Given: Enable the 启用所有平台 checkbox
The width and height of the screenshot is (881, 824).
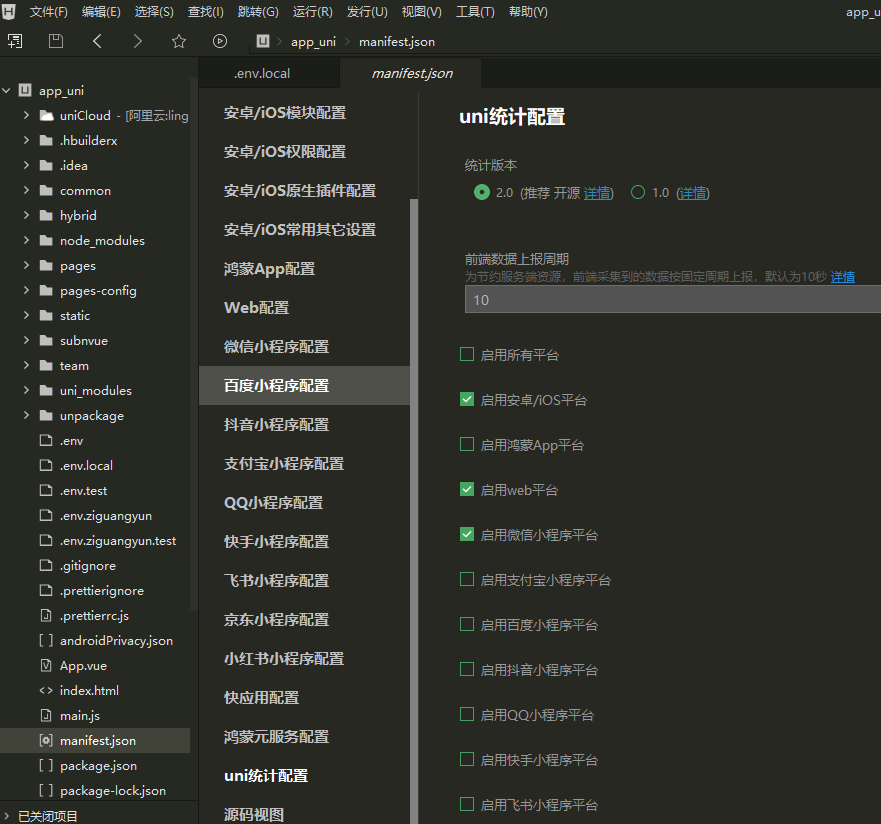Looking at the screenshot, I should pyautogui.click(x=467, y=354).
